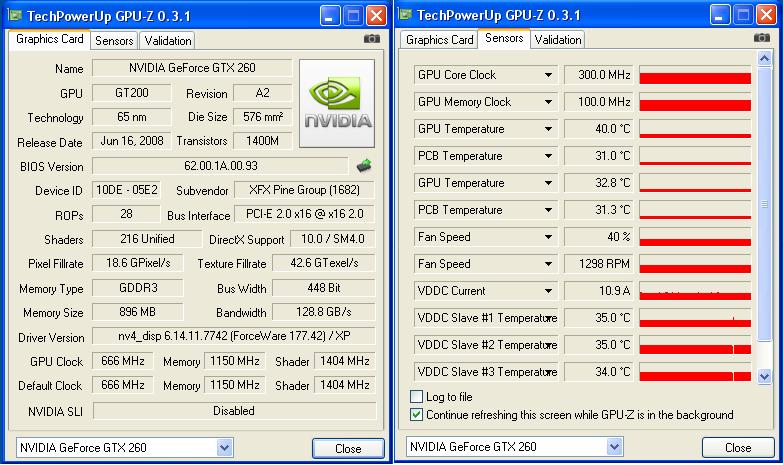This screenshot has height=465, width=783.
Task: Click the 1298 RPM fan speed value
Action: tap(599, 264)
